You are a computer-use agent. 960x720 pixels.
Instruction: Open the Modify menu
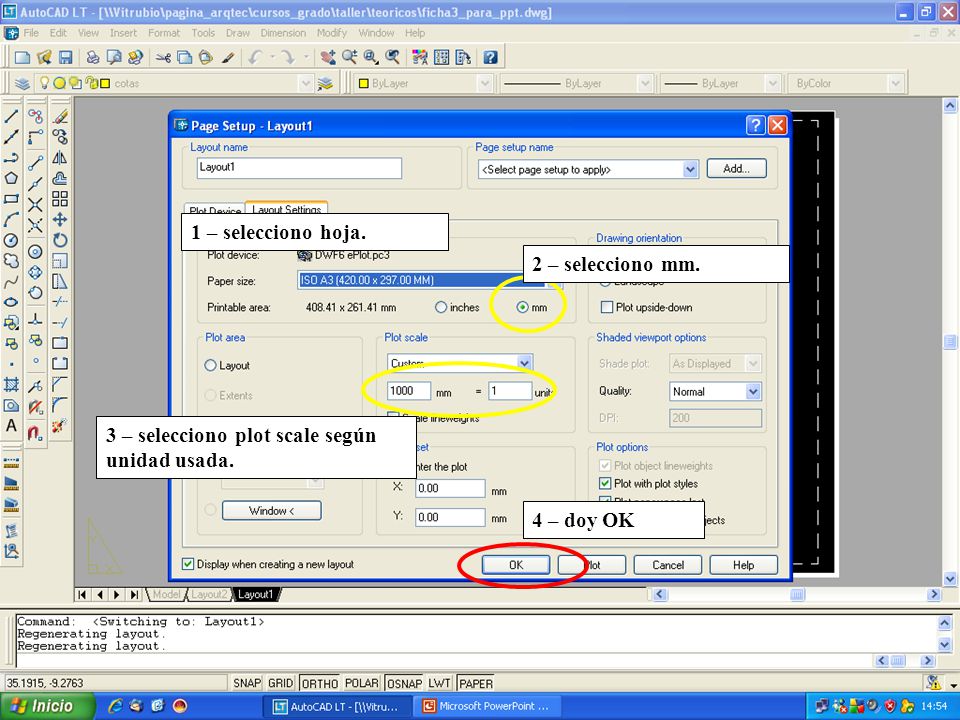tap(332, 33)
